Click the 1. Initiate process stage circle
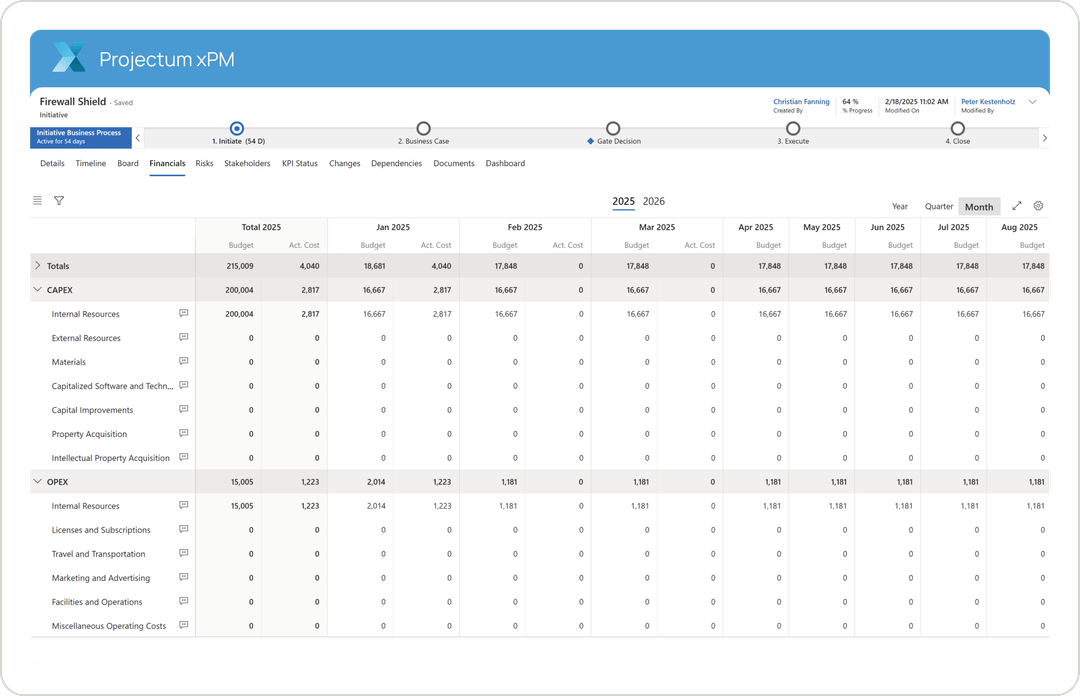1080x696 pixels. tap(236, 128)
